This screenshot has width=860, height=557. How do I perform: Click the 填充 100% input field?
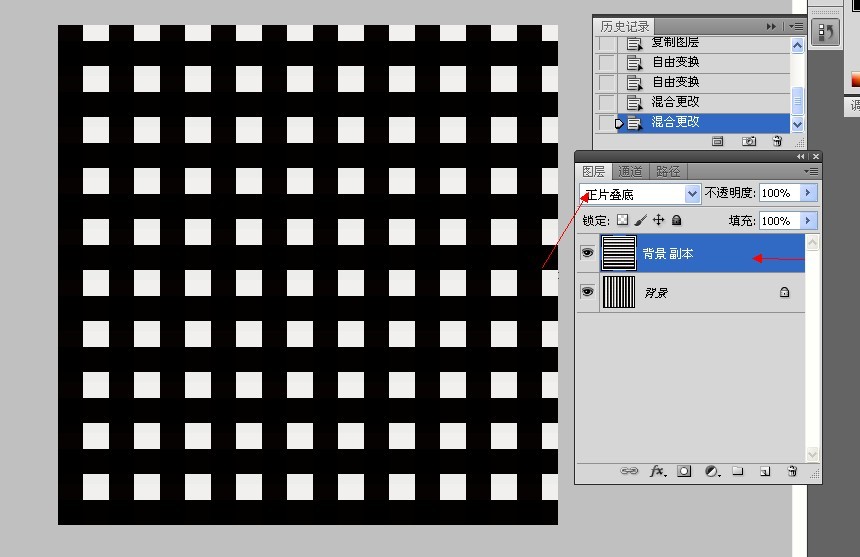coord(779,220)
